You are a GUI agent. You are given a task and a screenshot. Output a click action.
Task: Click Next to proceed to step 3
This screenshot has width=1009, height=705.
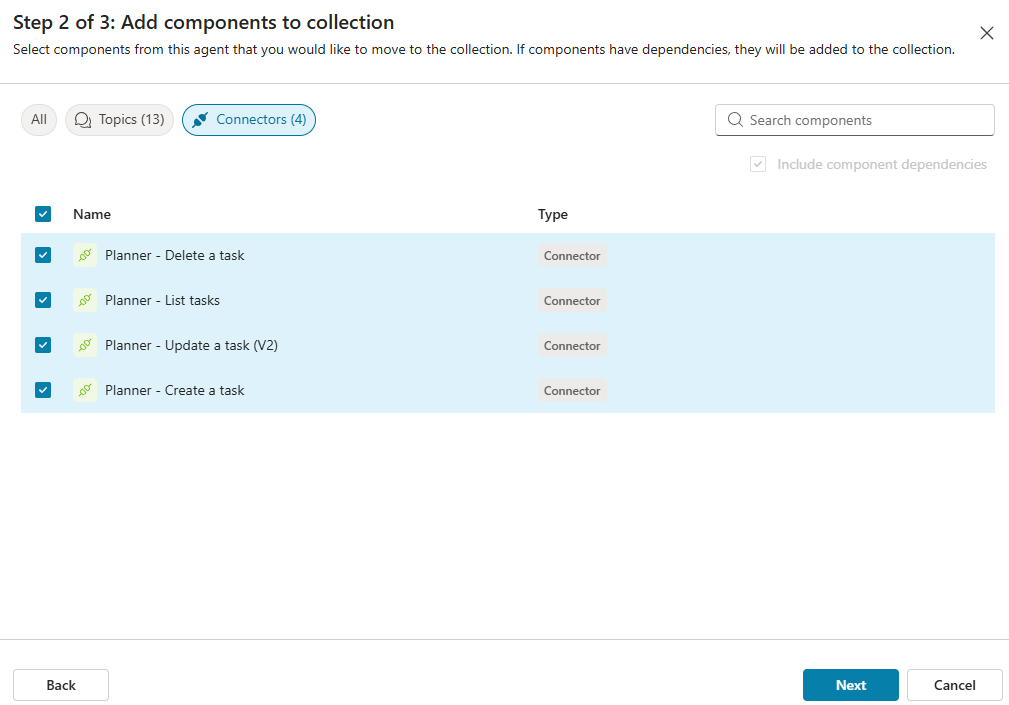[850, 685]
